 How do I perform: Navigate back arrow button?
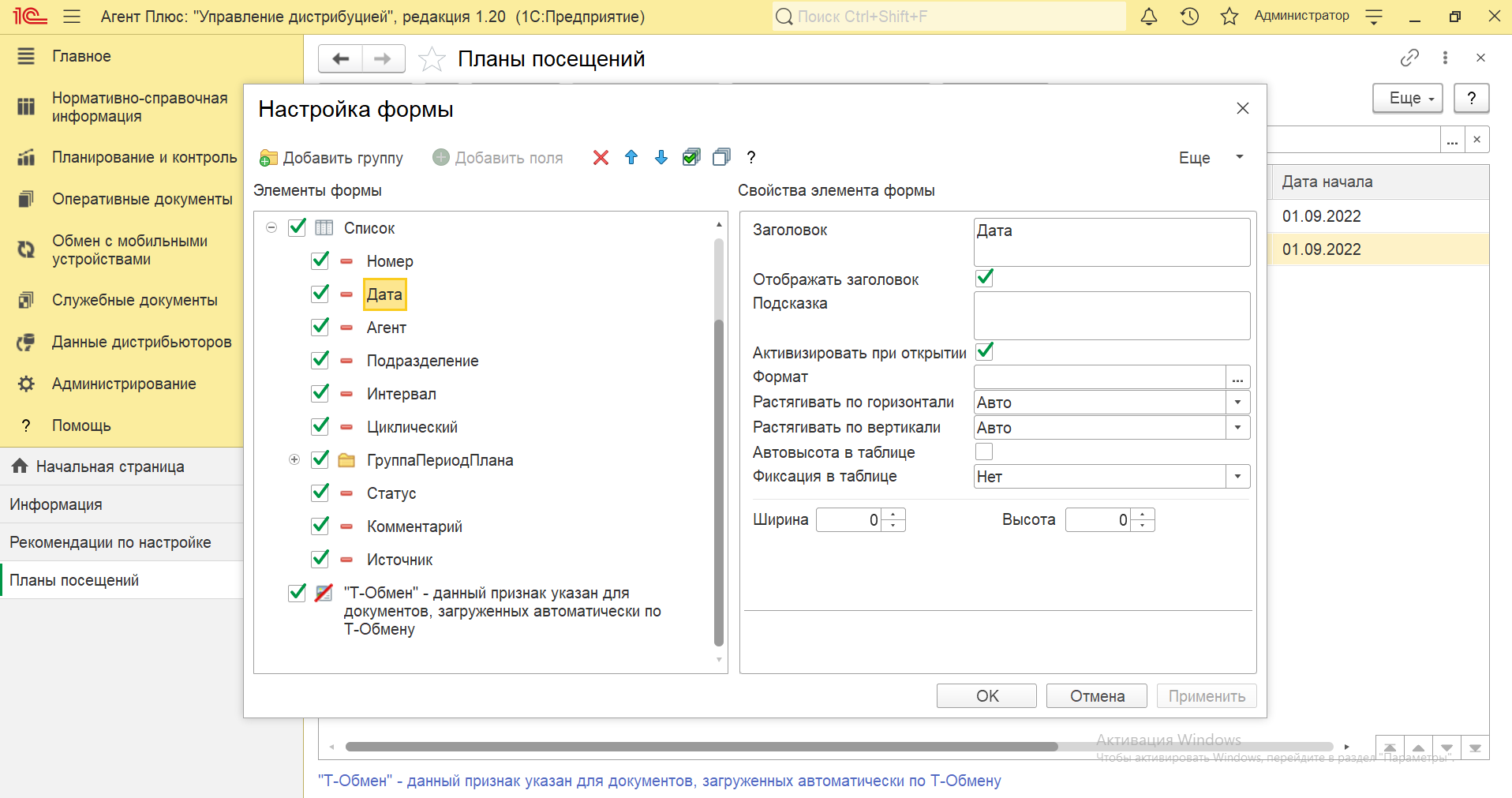click(x=340, y=58)
